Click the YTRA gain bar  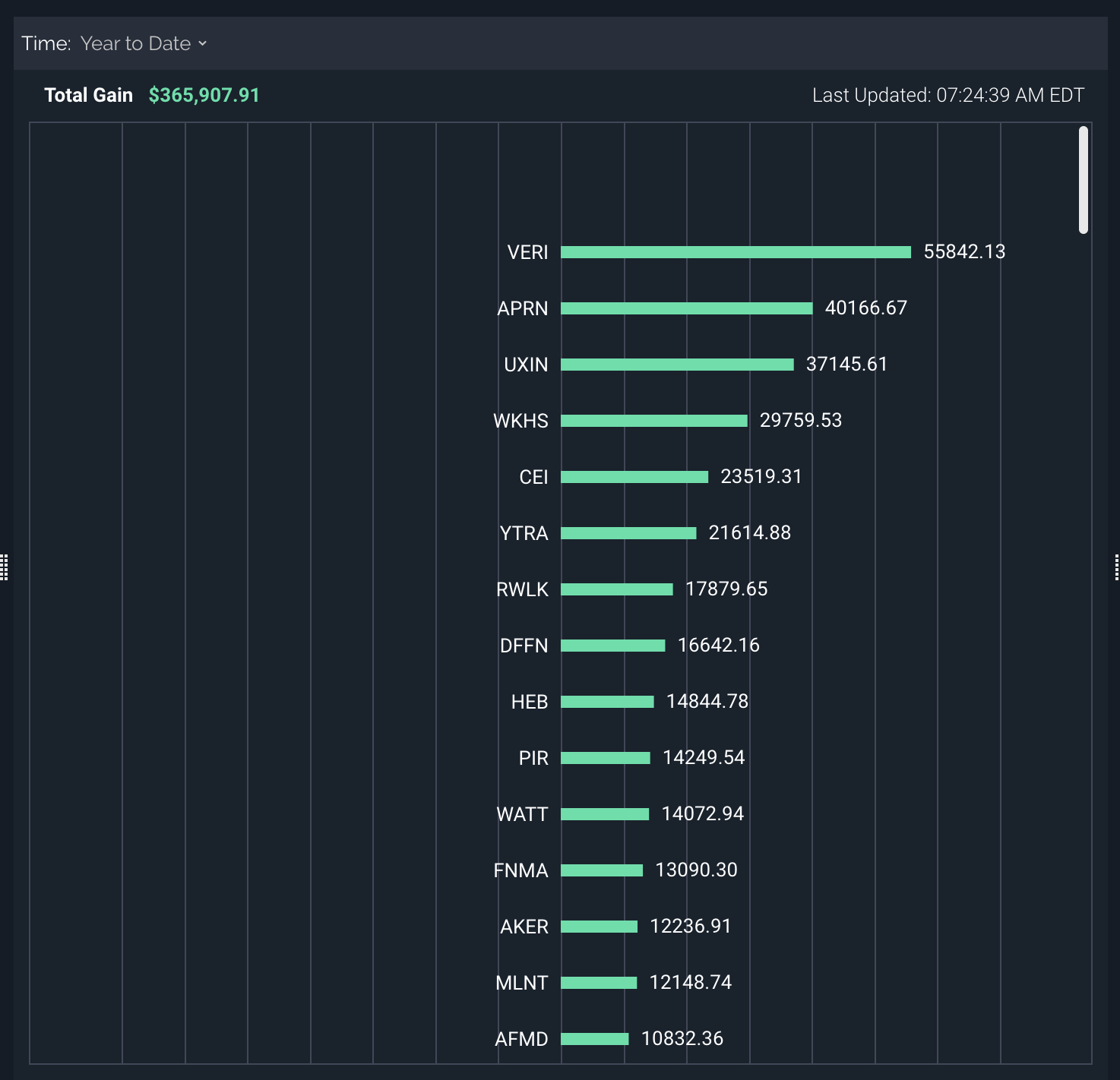coord(628,533)
